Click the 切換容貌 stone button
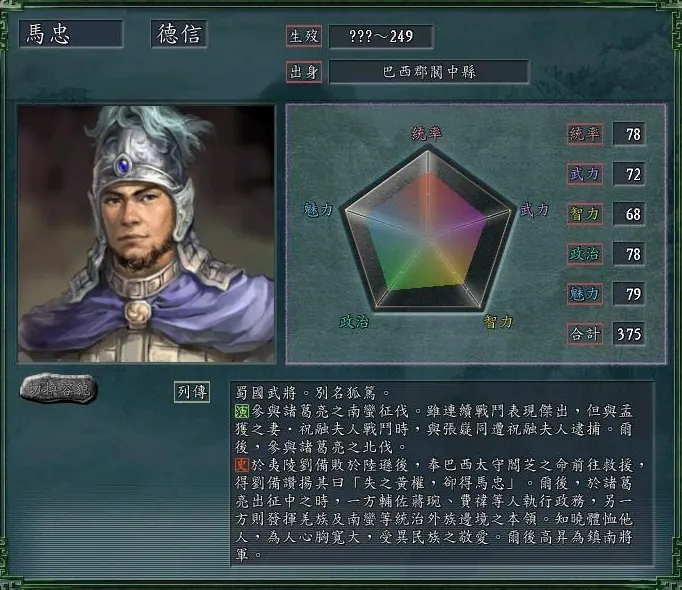The image size is (682, 590). 58,388
